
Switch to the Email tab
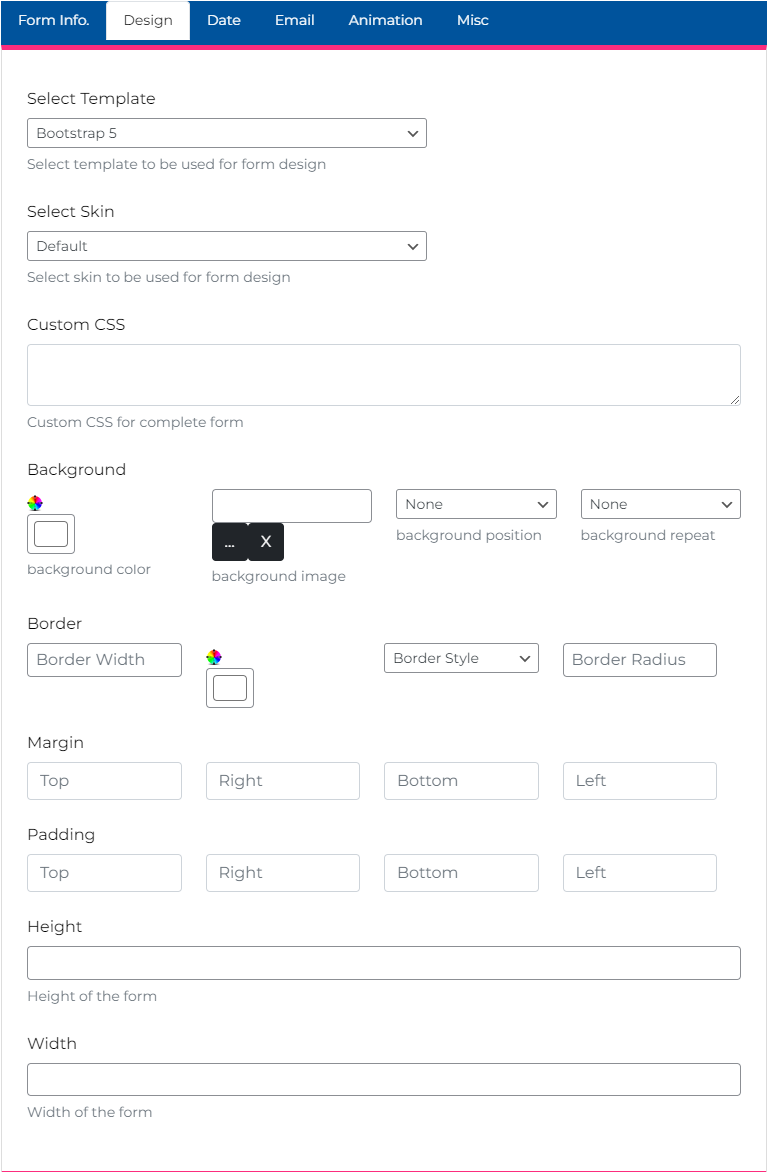point(294,20)
